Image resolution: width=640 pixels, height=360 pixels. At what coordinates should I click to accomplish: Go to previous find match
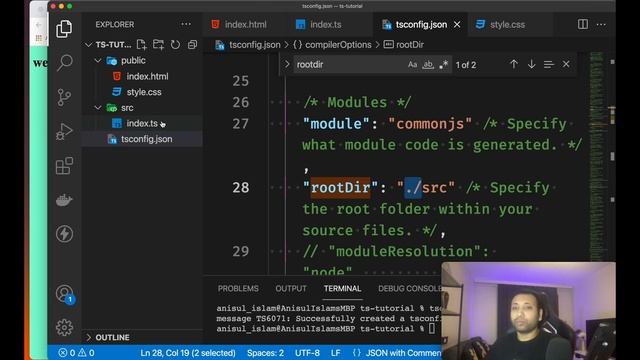tap(513, 64)
